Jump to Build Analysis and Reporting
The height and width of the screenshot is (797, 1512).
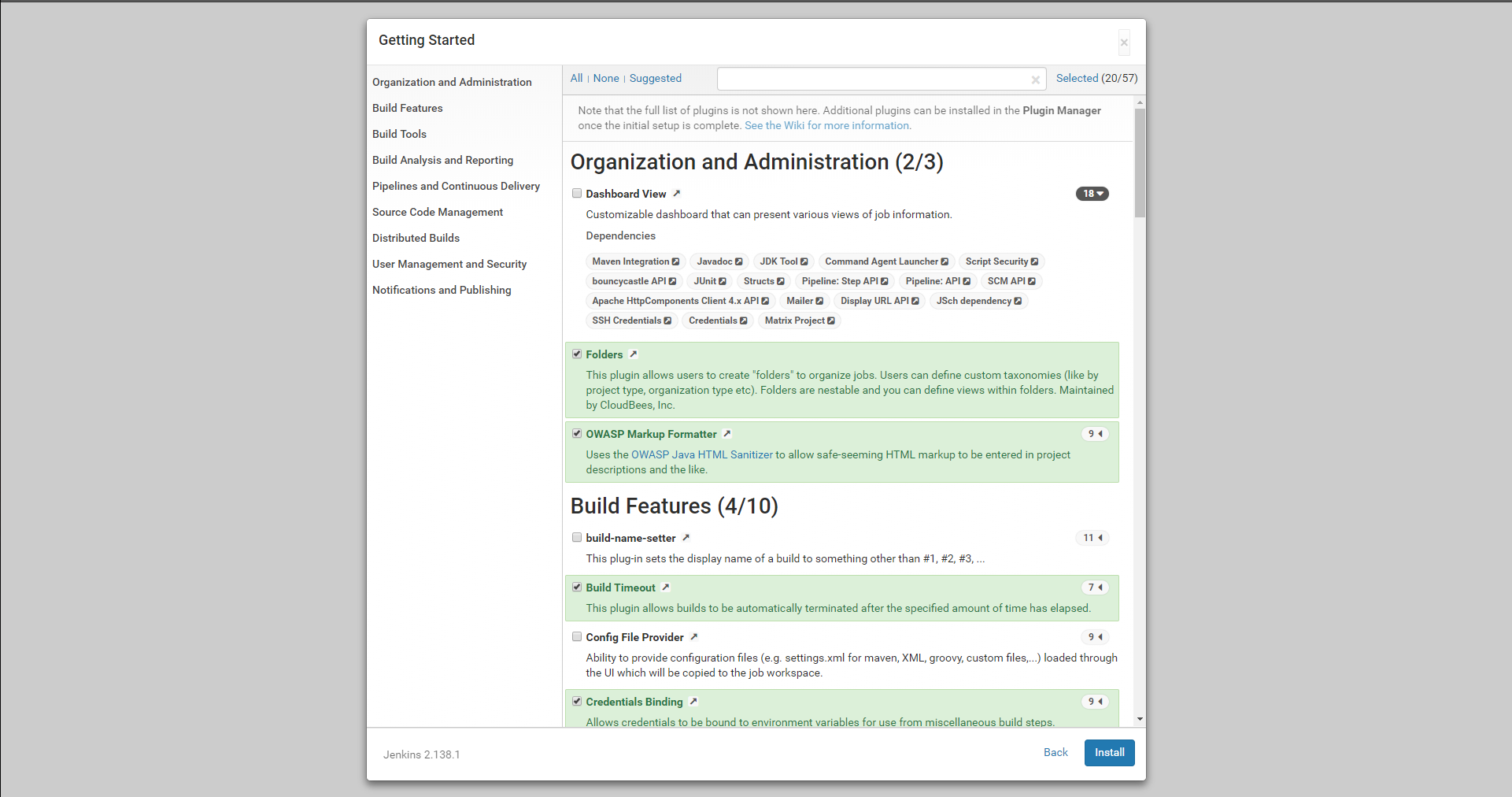tap(442, 160)
